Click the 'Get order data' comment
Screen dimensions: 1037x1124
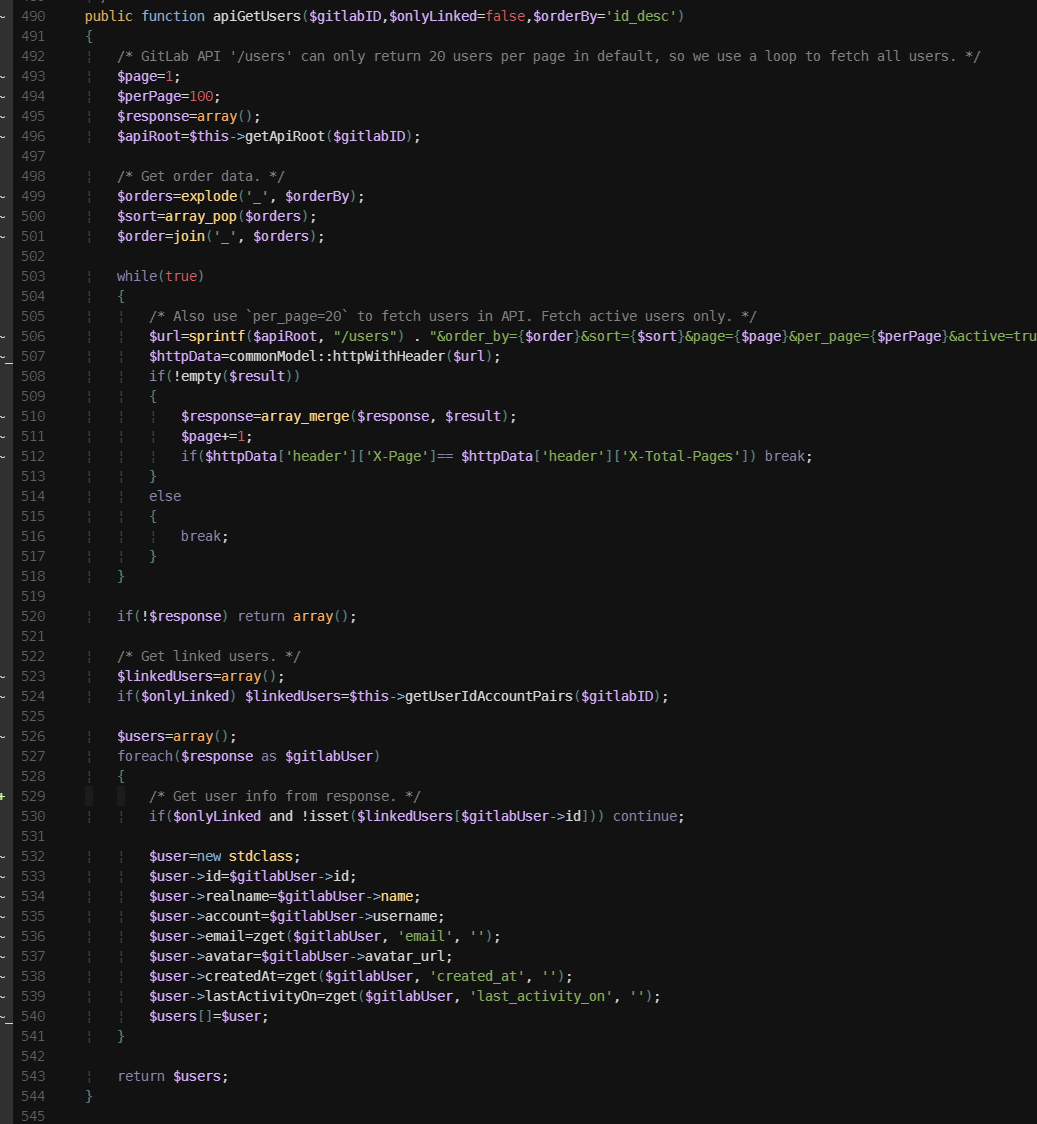pyautogui.click(x=201, y=176)
